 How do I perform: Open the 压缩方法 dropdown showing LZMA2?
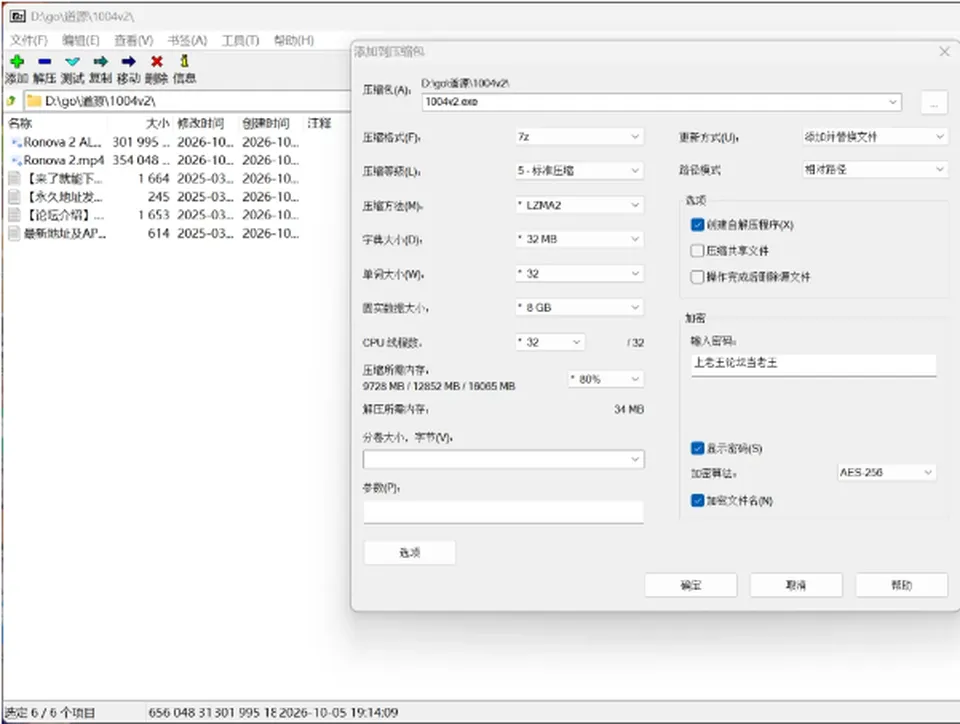click(x=579, y=205)
